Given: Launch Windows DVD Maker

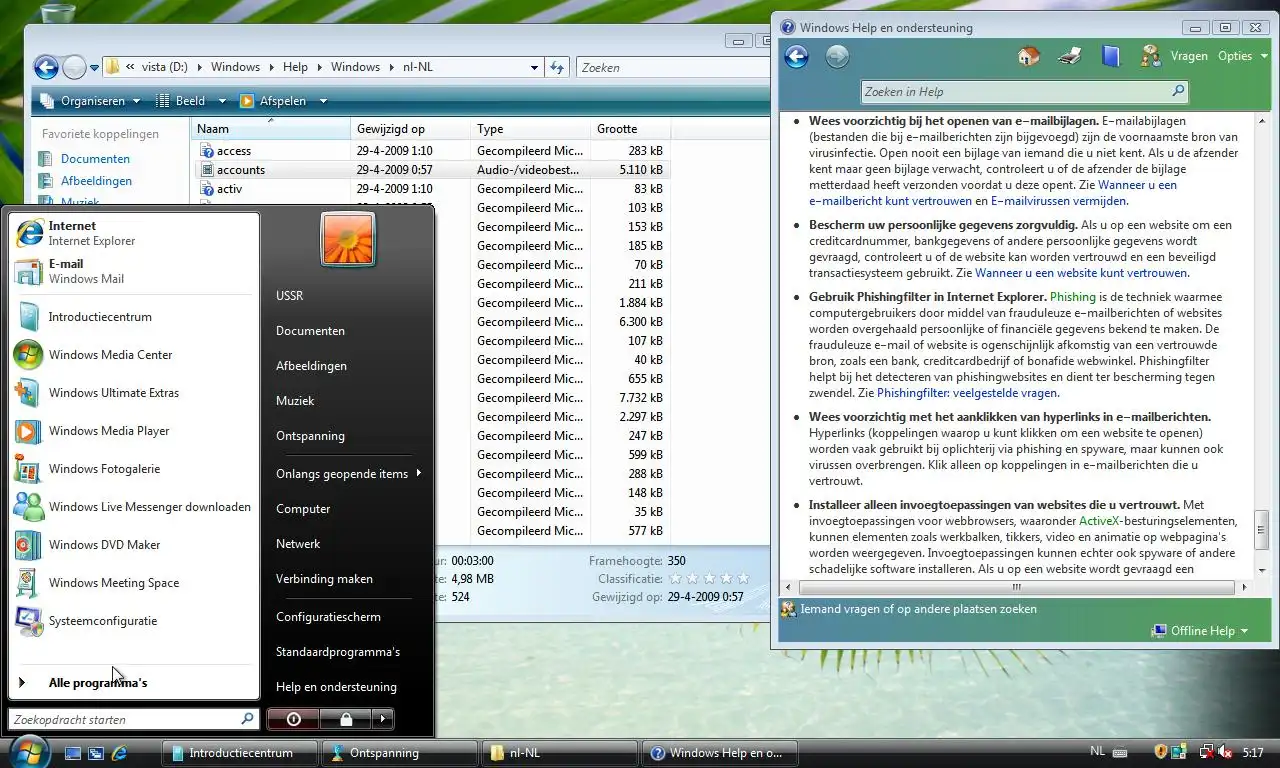Looking at the screenshot, I should click(134, 545).
